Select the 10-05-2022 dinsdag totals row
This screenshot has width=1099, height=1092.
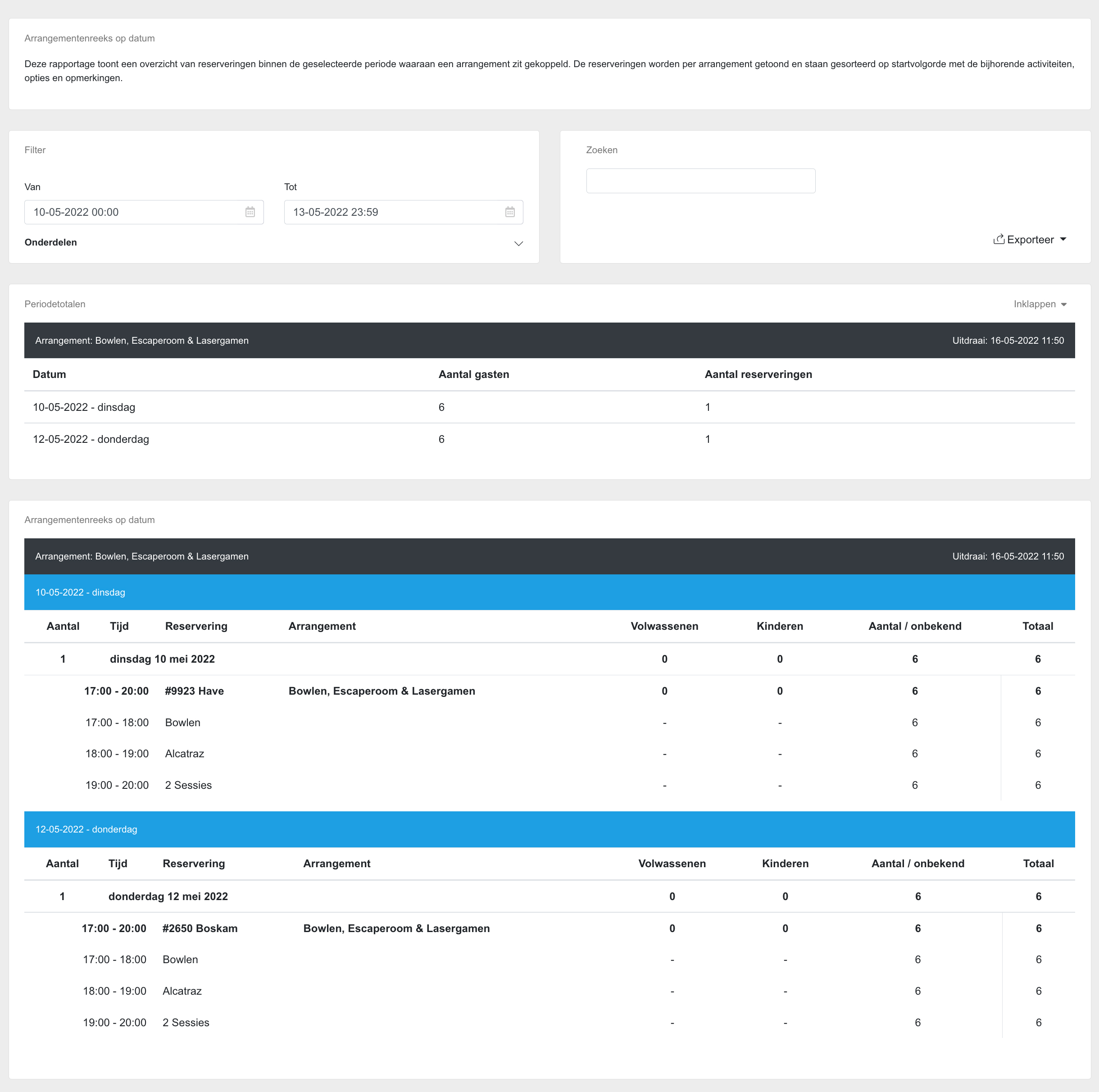[84, 407]
